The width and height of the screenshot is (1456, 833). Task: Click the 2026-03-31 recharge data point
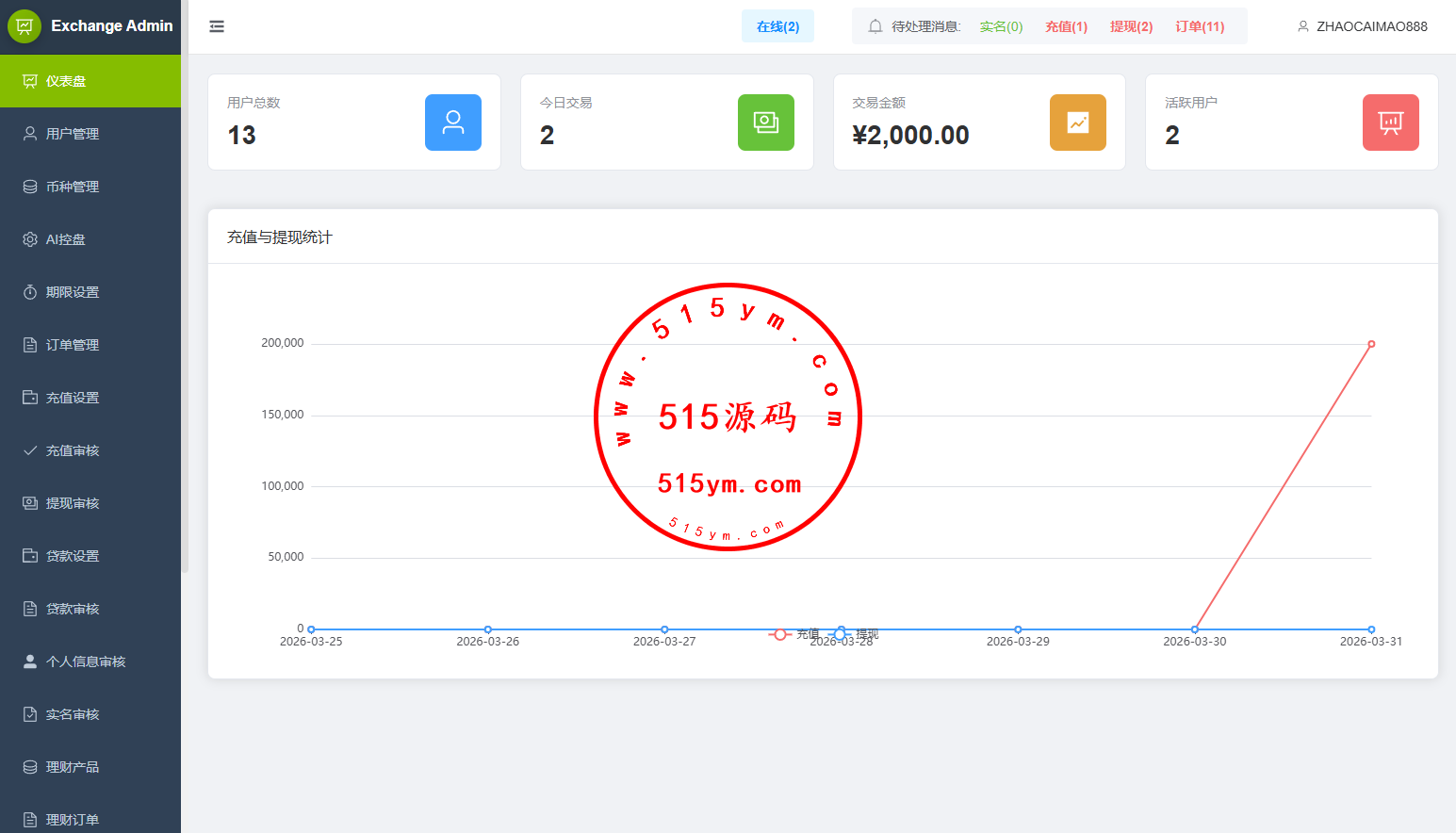click(x=1371, y=344)
